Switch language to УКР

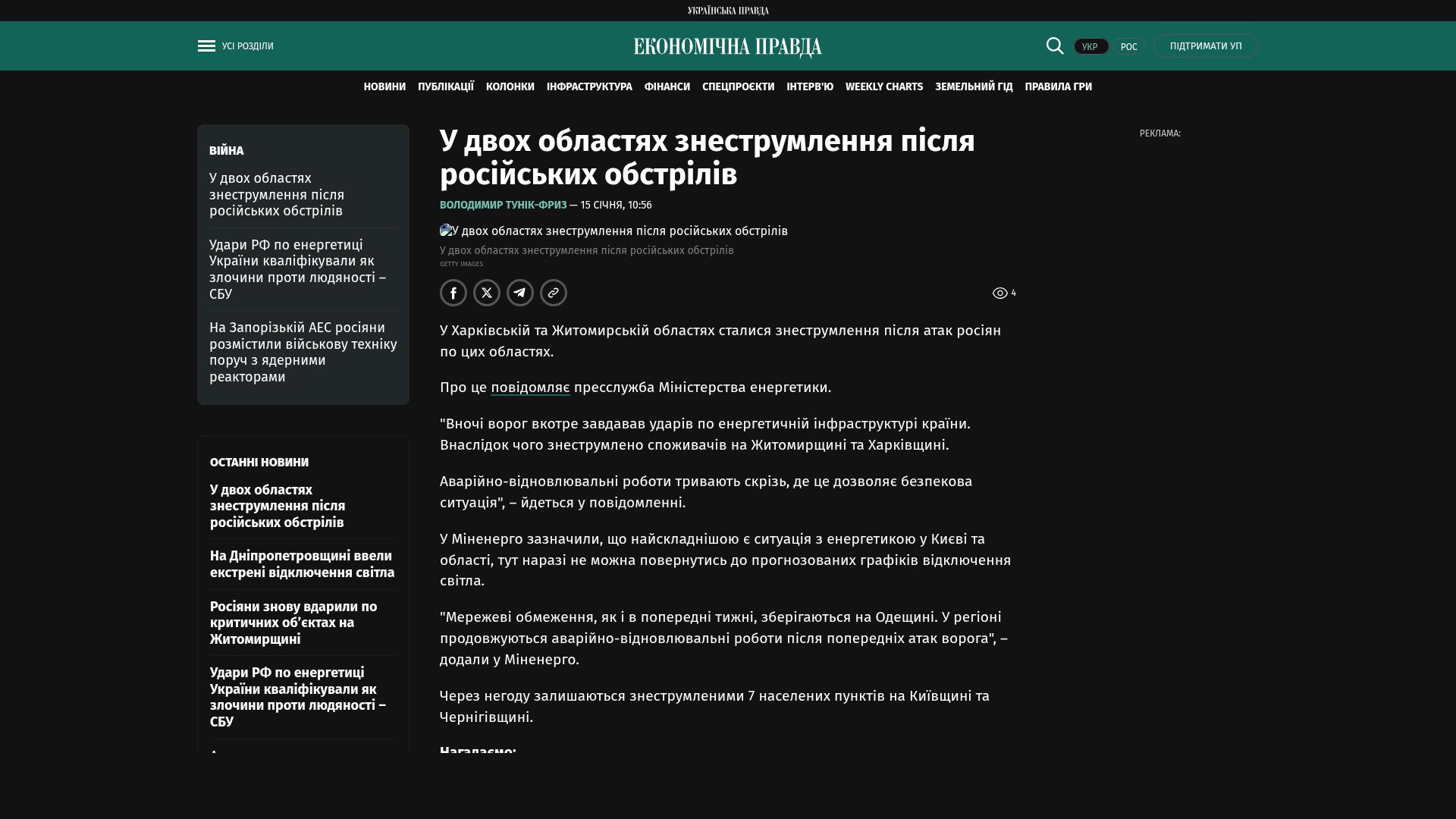(1090, 47)
